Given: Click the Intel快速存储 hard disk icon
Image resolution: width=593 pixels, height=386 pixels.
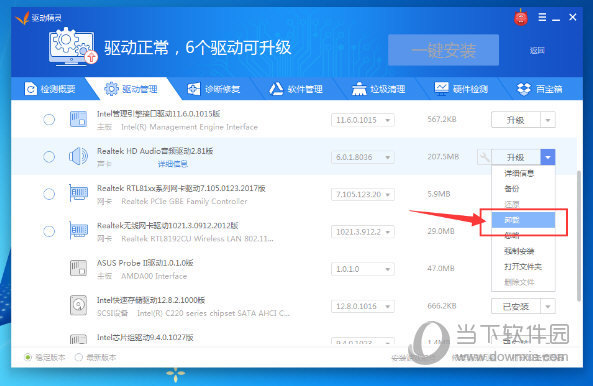Looking at the screenshot, I should click(78, 305).
